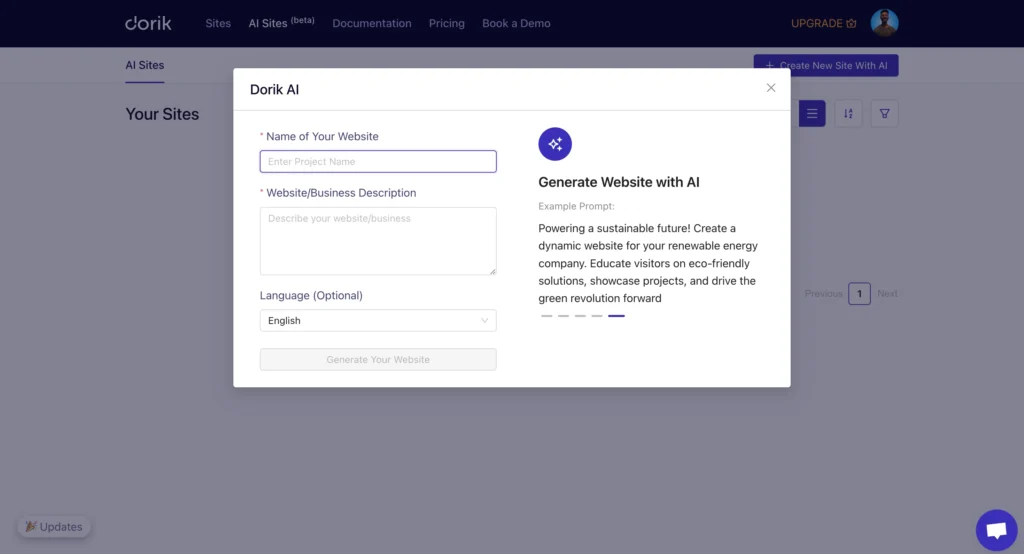Open the Documentation link

(372, 24)
